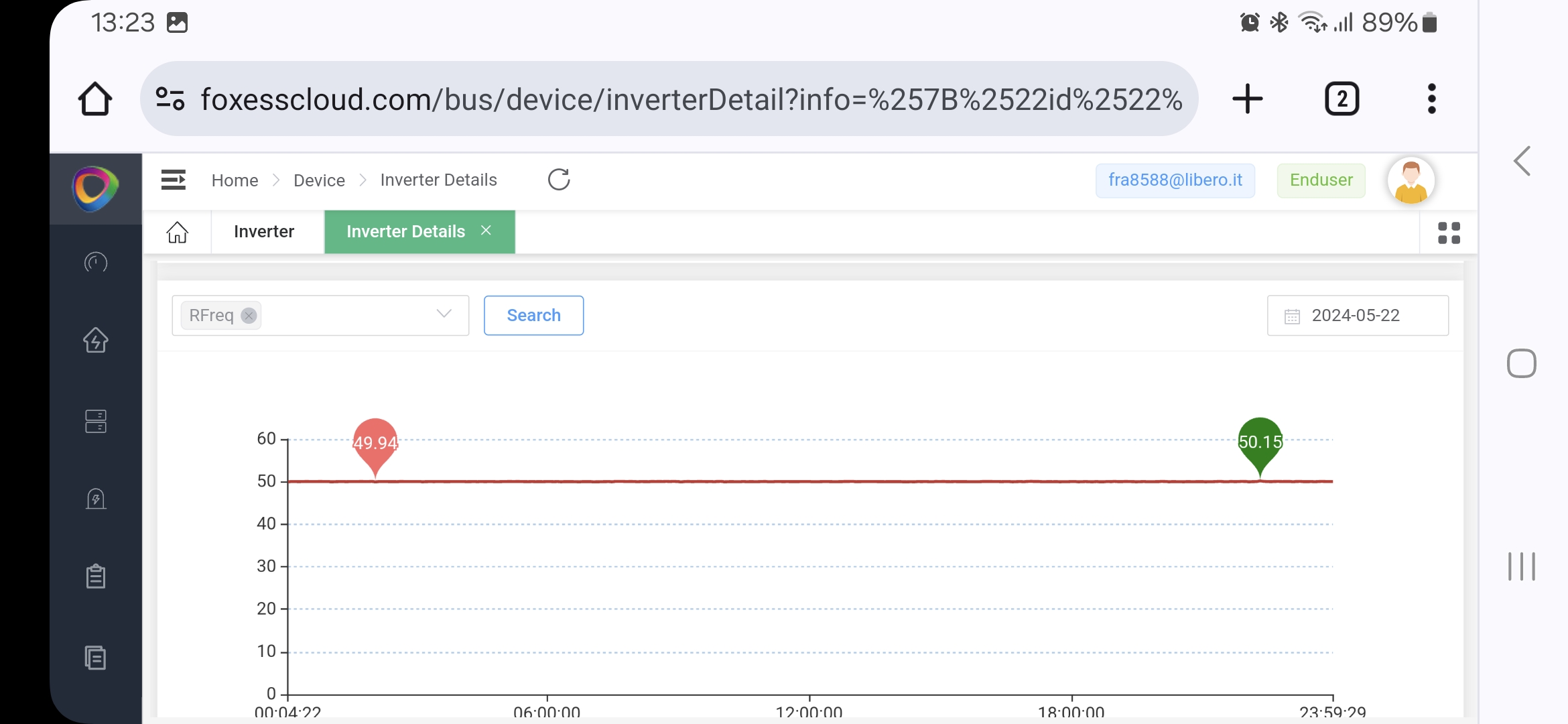Screen dimensions: 1568x724
Task: Expand the variable selection dropdown arrow
Action: coord(444,314)
